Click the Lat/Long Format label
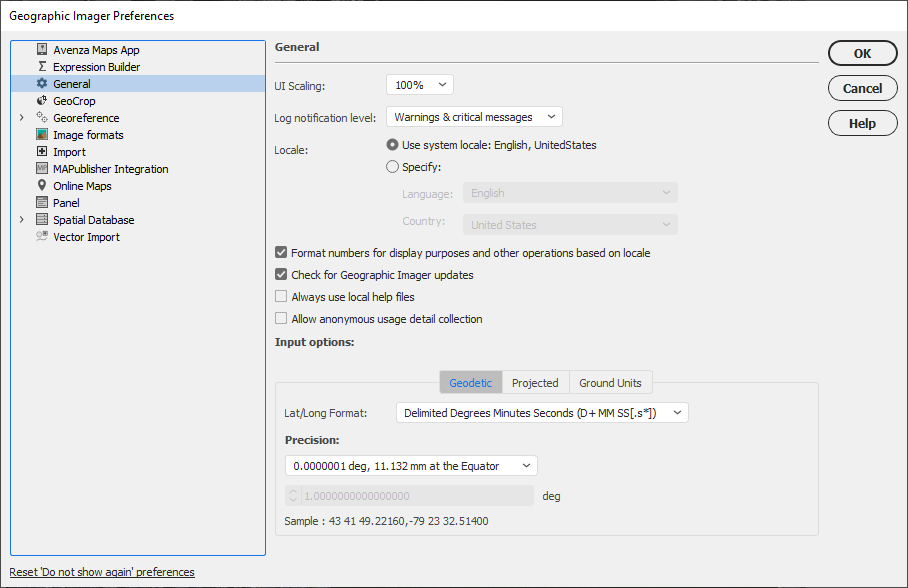908x588 pixels. (325, 413)
